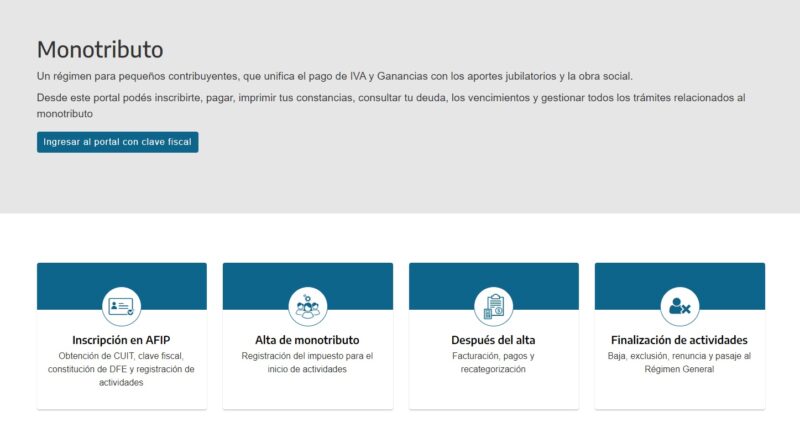Click the user-with-X icon for Finalización de actividades
The image size is (800, 432).
(680, 307)
